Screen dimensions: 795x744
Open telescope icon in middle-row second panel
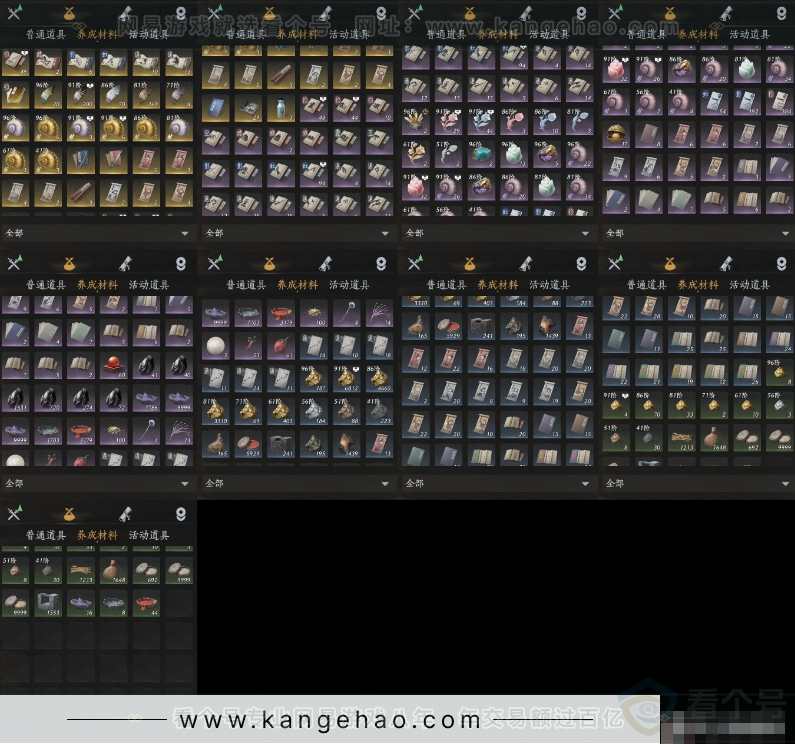tap(326, 264)
